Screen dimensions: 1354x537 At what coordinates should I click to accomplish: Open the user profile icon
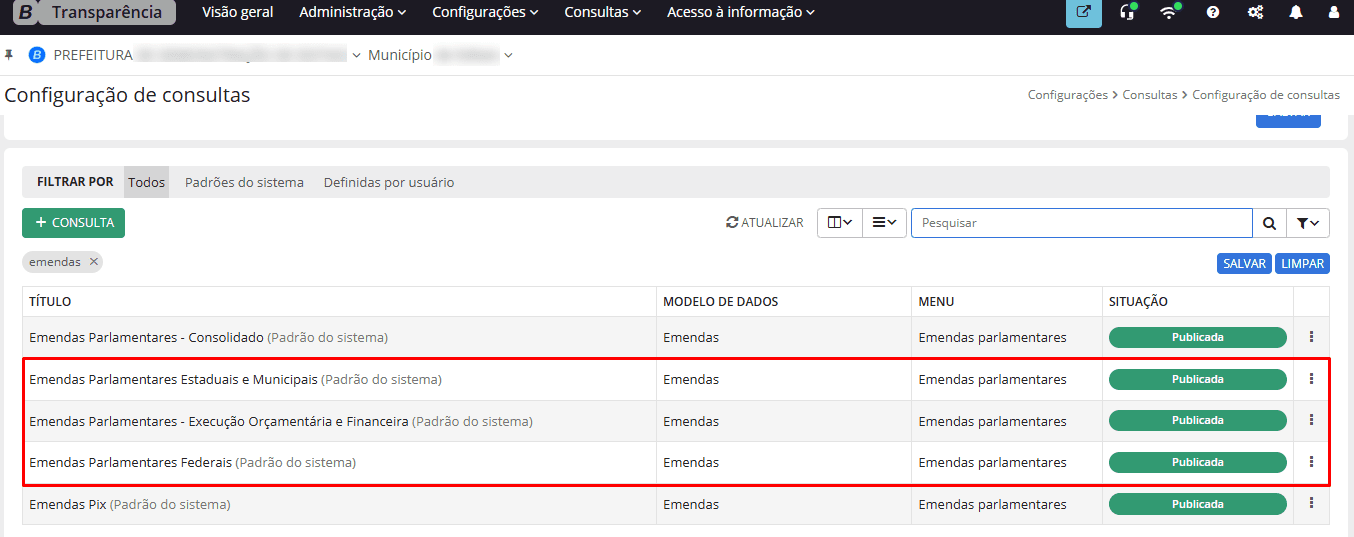1333,13
